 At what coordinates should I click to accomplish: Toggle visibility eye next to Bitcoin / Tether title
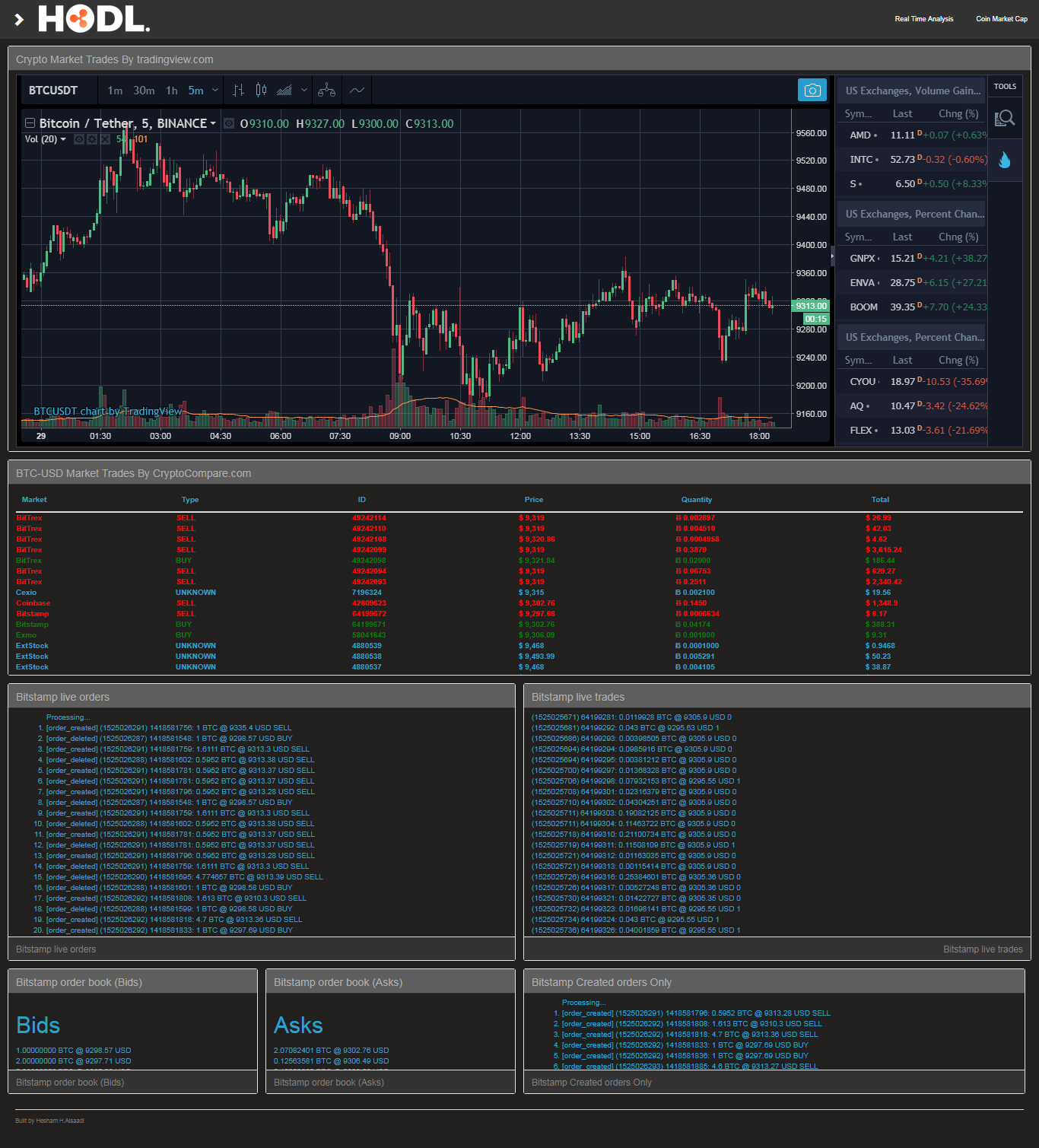(x=229, y=123)
